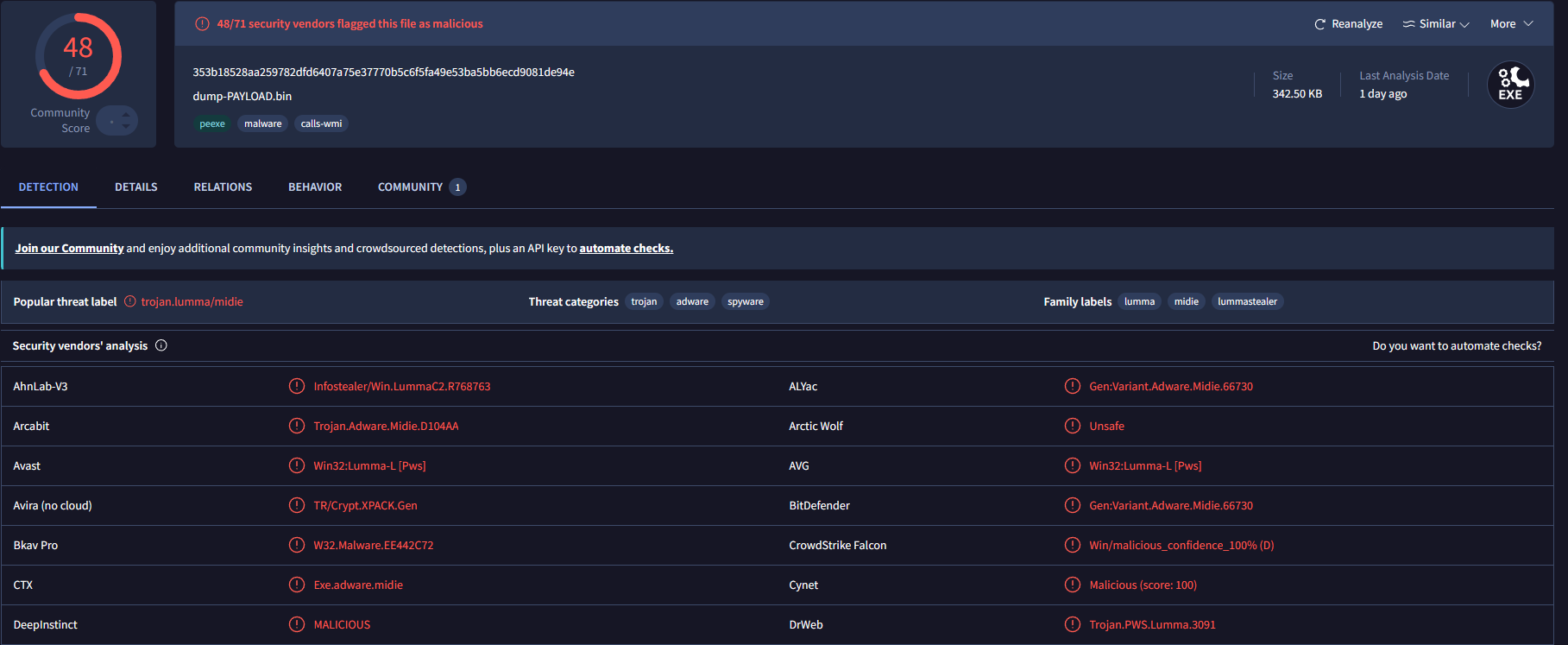
Task: Click the EXE file type icon
Action: pyautogui.click(x=1510, y=85)
